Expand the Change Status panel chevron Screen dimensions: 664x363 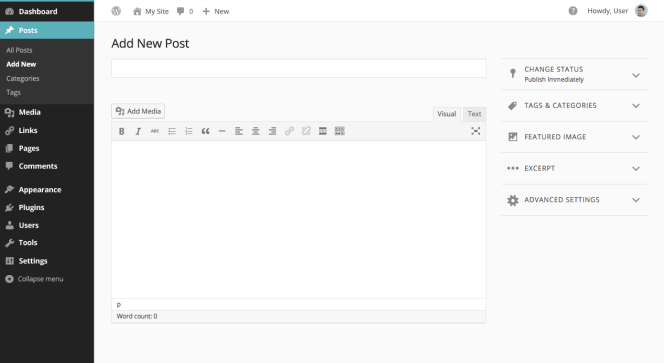coord(636,75)
